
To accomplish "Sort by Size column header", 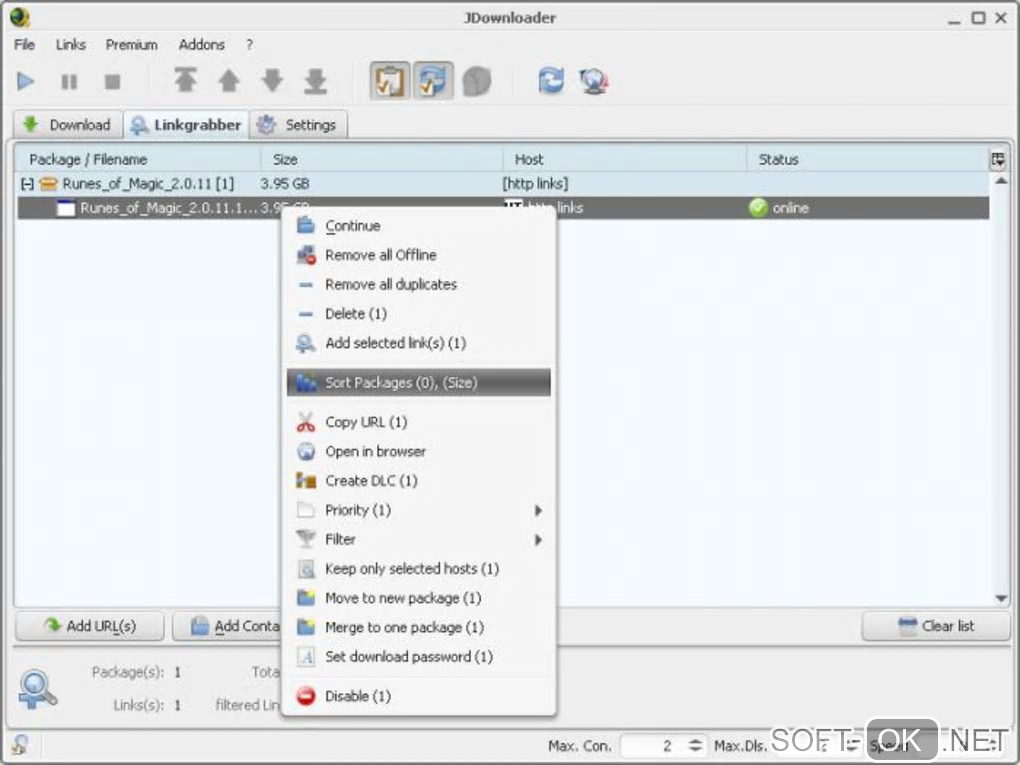I will click(x=382, y=159).
